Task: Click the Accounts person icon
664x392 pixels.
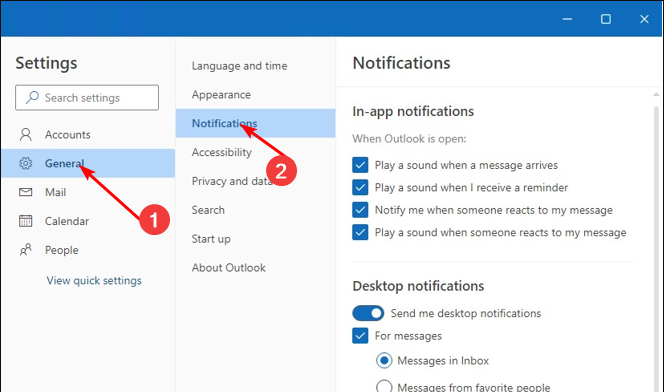Action: tap(25, 135)
